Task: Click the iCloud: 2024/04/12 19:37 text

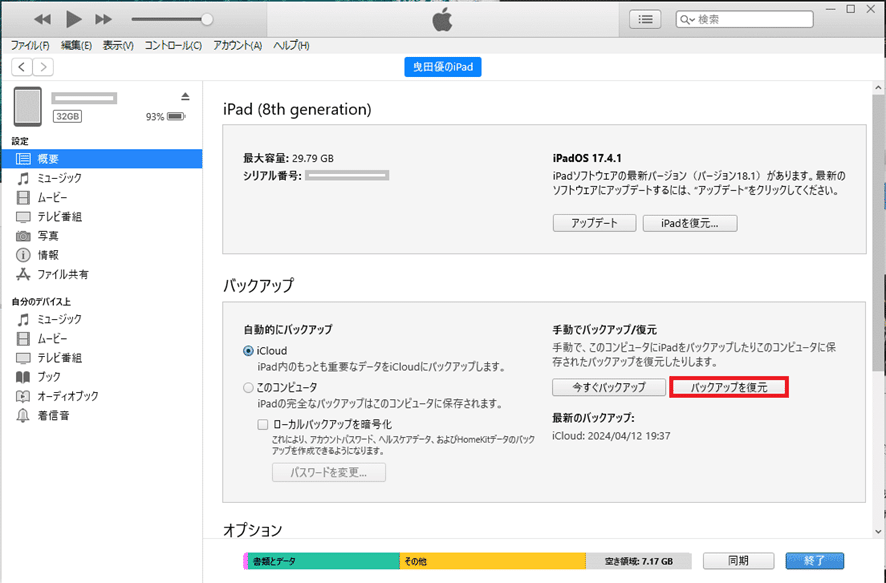Action: tap(611, 436)
